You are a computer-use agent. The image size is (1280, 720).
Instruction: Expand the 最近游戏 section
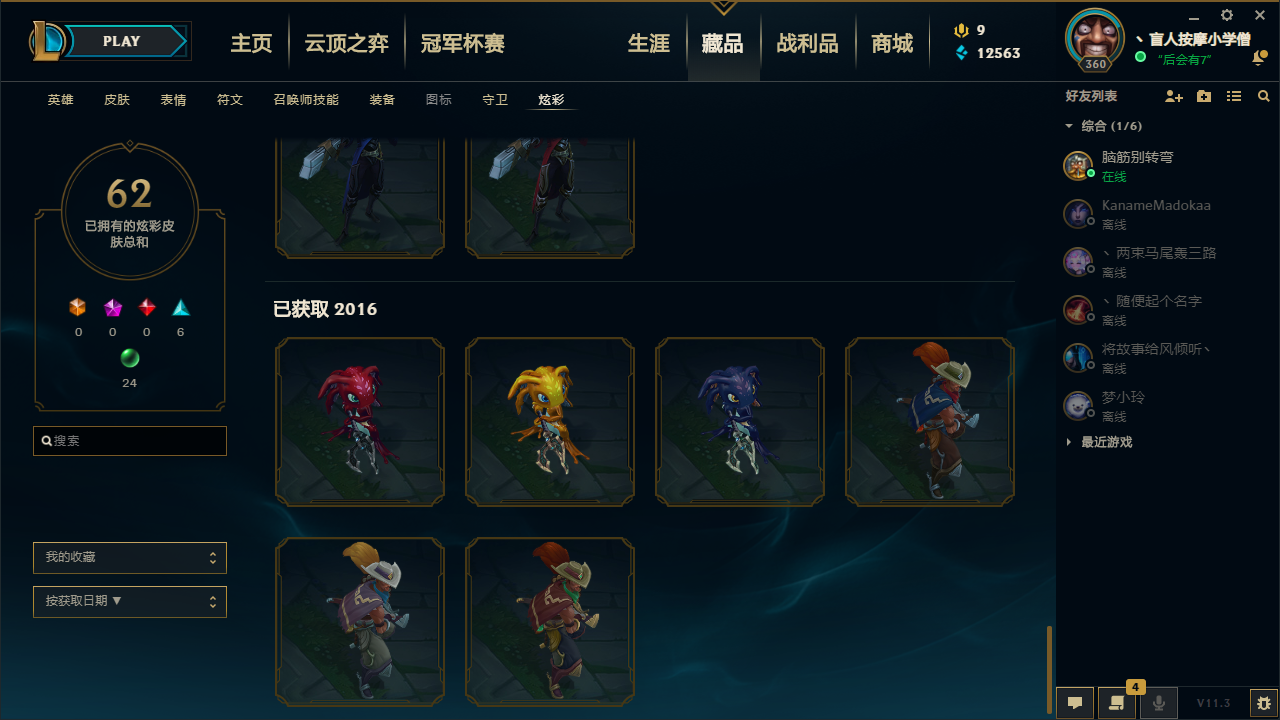[x=1099, y=442]
